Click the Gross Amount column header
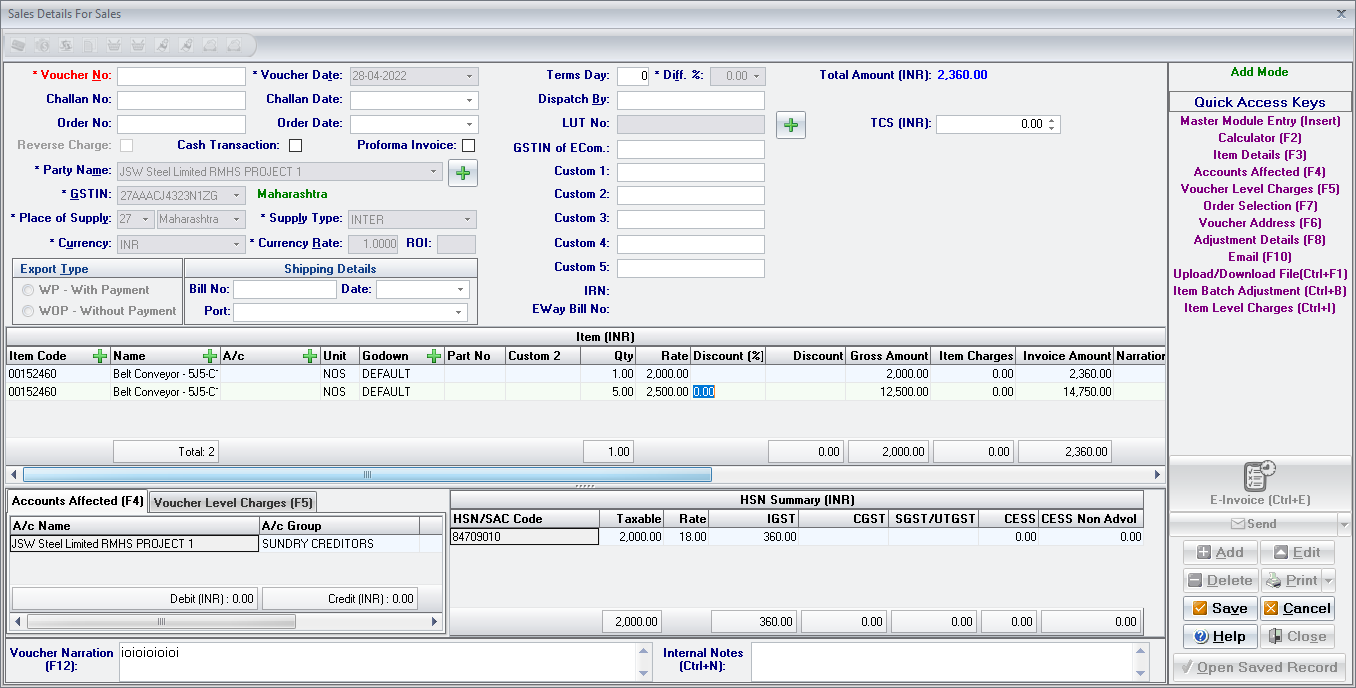1356x688 pixels. pyautogui.click(x=889, y=356)
